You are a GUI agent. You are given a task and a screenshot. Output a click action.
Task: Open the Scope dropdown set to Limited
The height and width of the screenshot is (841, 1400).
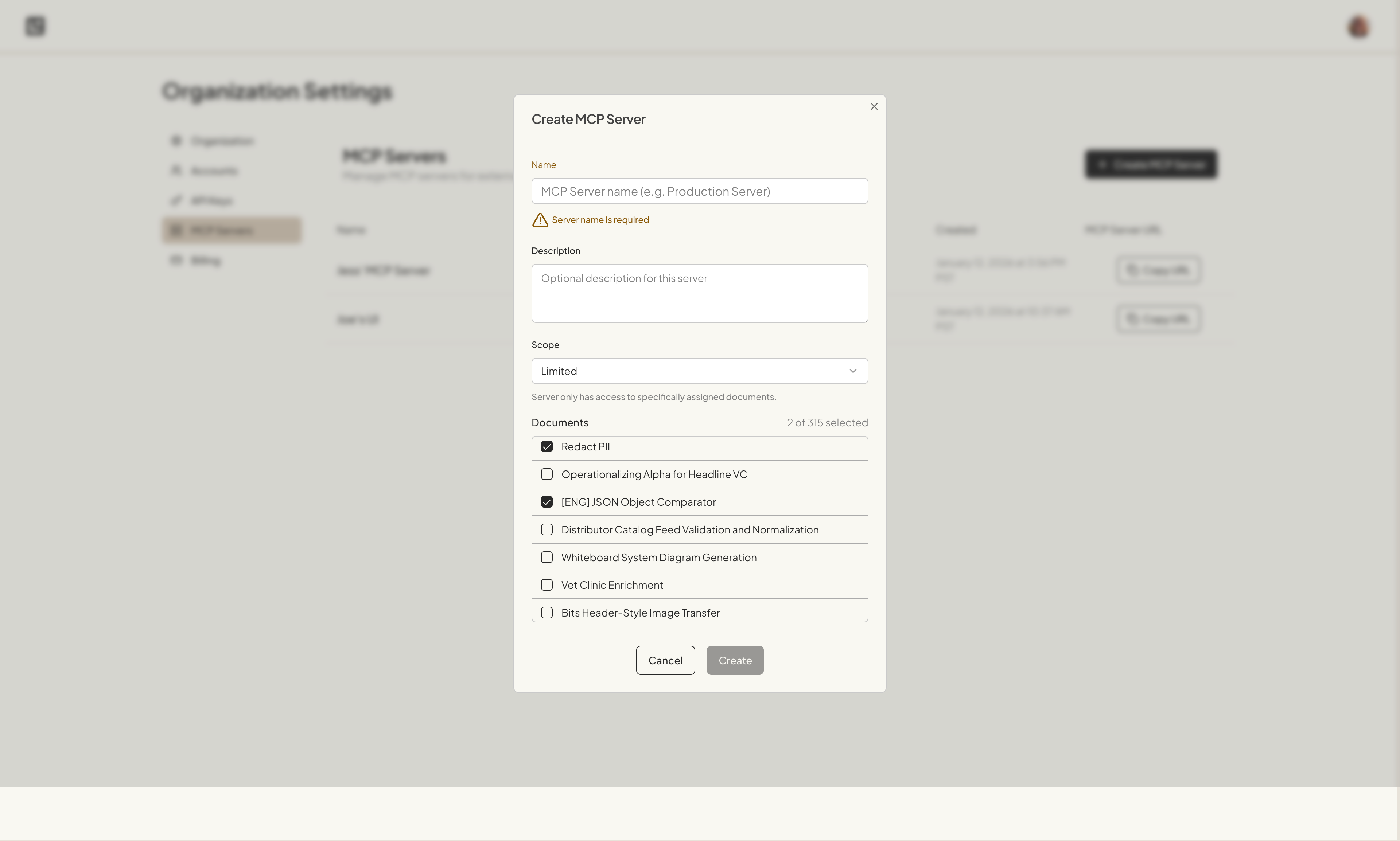click(699, 371)
